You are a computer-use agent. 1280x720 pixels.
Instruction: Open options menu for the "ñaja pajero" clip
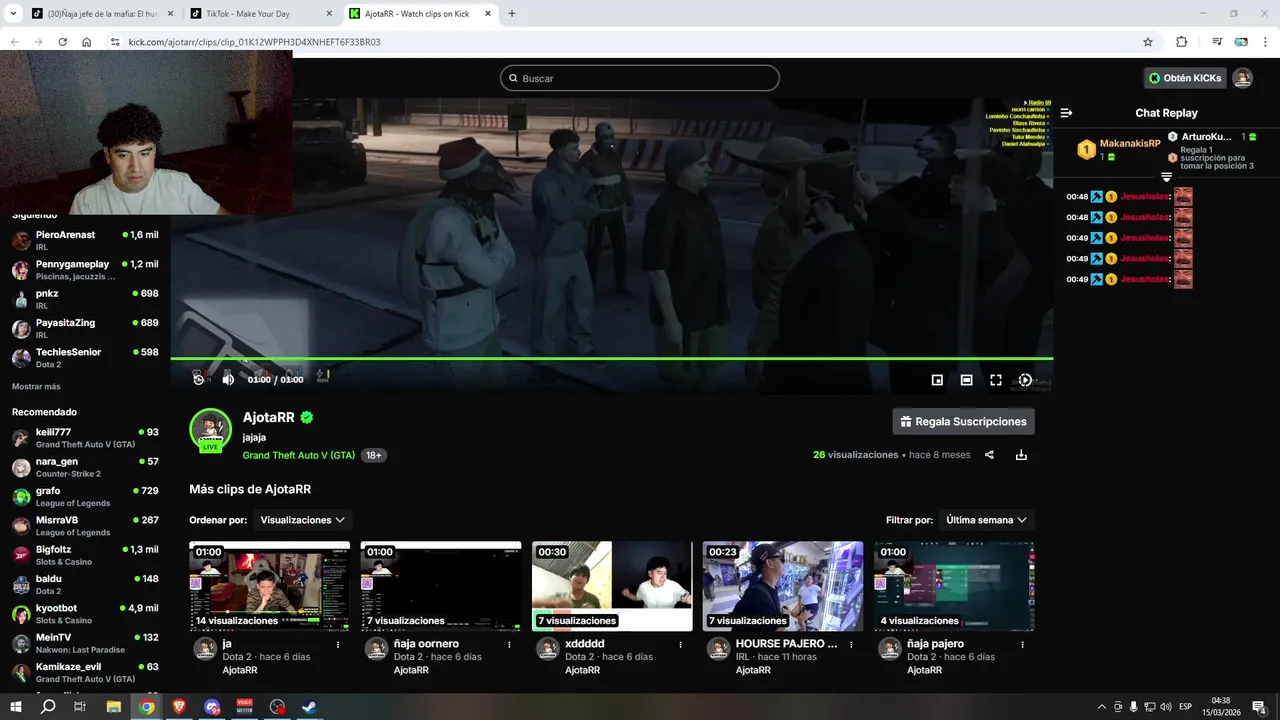point(1022,645)
